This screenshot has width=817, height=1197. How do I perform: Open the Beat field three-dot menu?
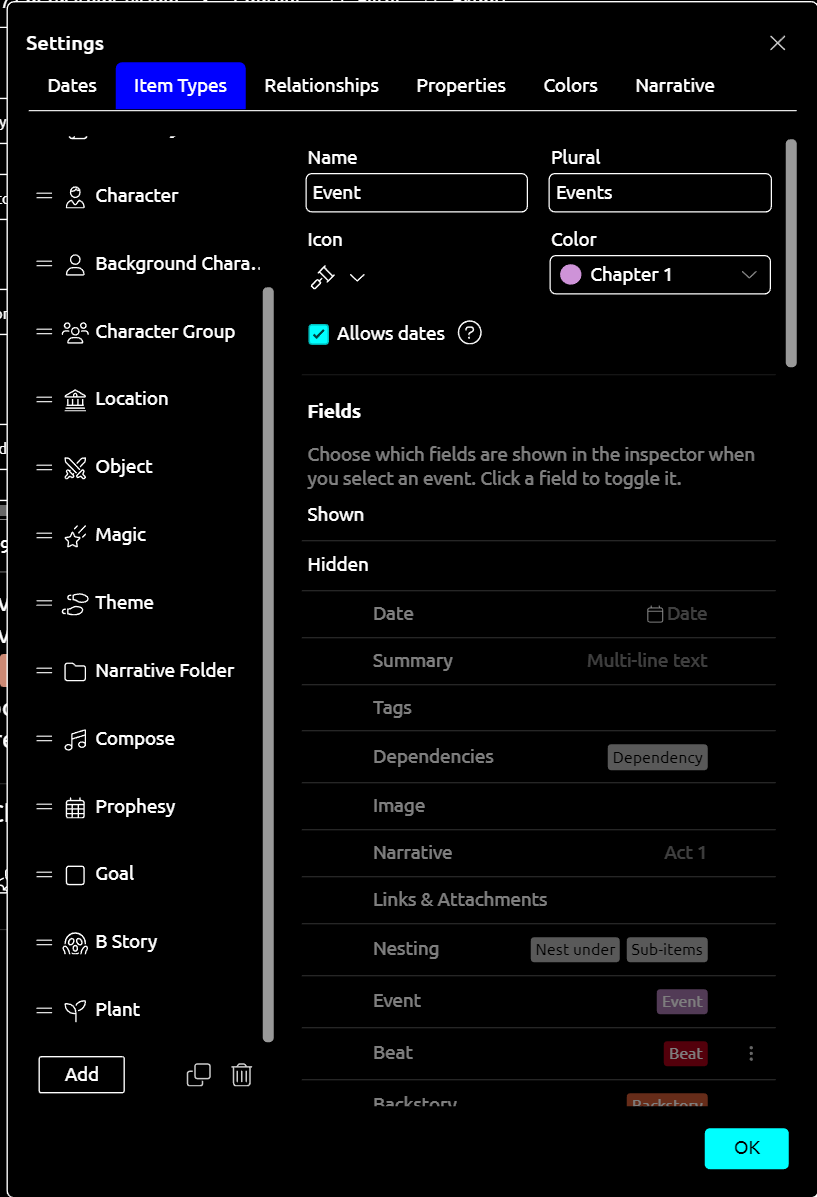click(751, 1053)
